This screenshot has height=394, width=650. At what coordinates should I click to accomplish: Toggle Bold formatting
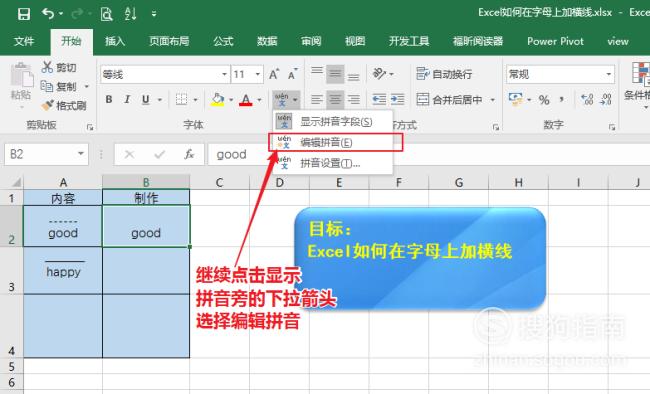109,100
